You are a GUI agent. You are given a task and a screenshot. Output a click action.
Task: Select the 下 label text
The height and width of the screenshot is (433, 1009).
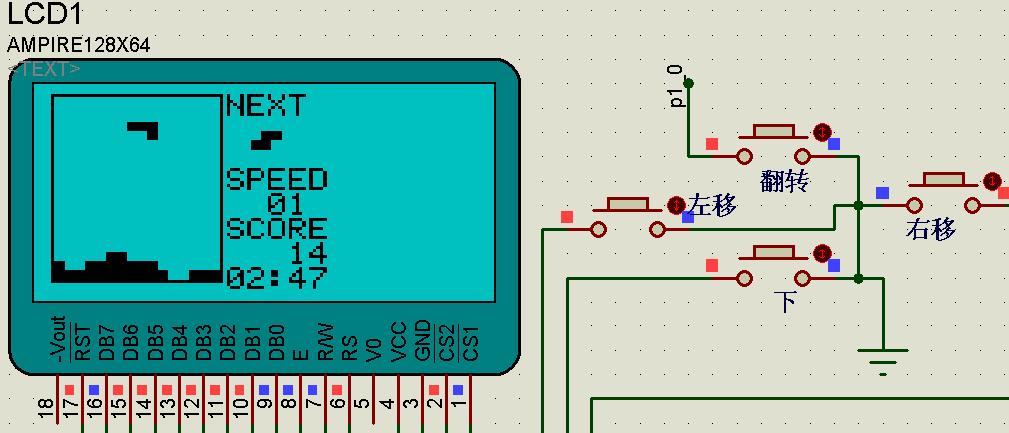point(785,301)
